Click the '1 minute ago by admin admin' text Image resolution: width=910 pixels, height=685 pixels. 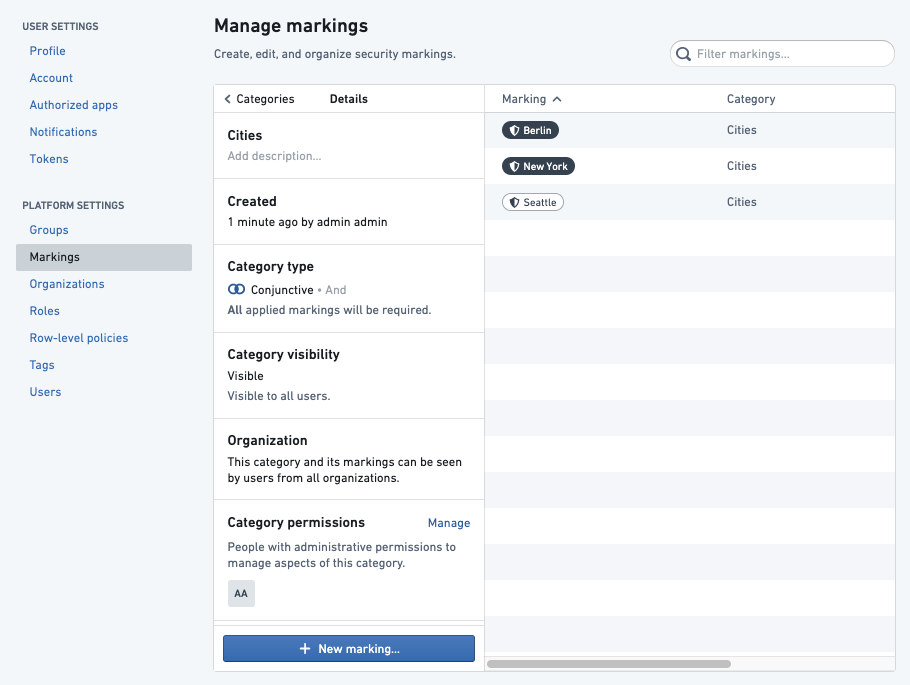[308, 222]
